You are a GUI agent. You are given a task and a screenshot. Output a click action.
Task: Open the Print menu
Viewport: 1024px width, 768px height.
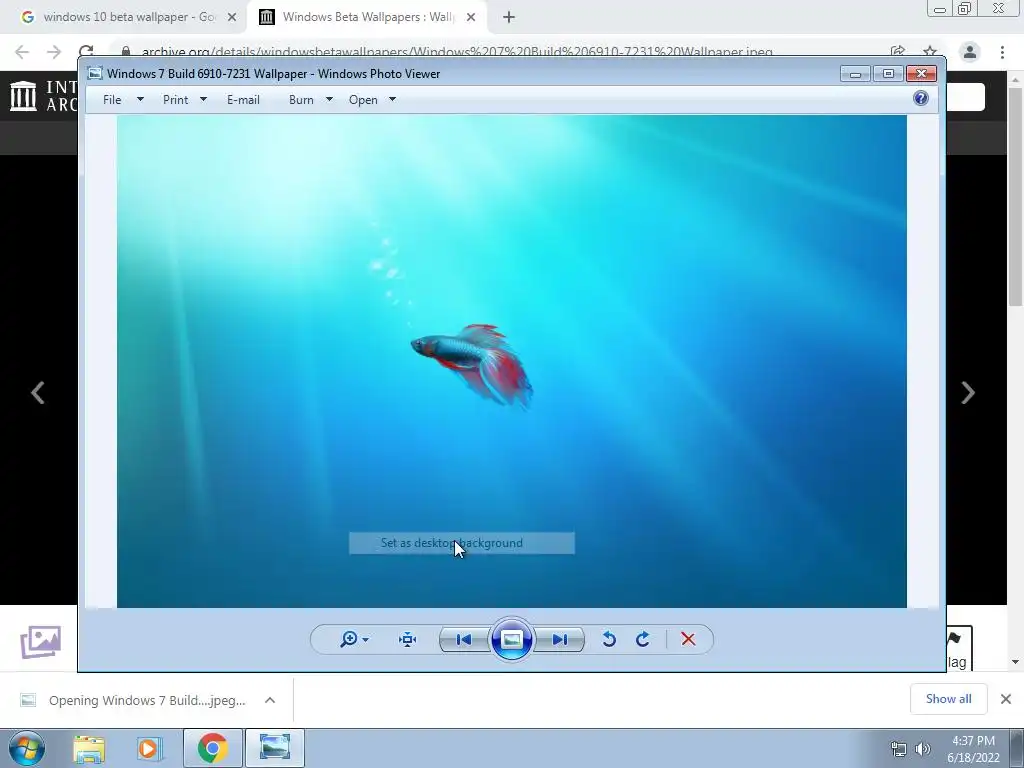click(x=176, y=100)
